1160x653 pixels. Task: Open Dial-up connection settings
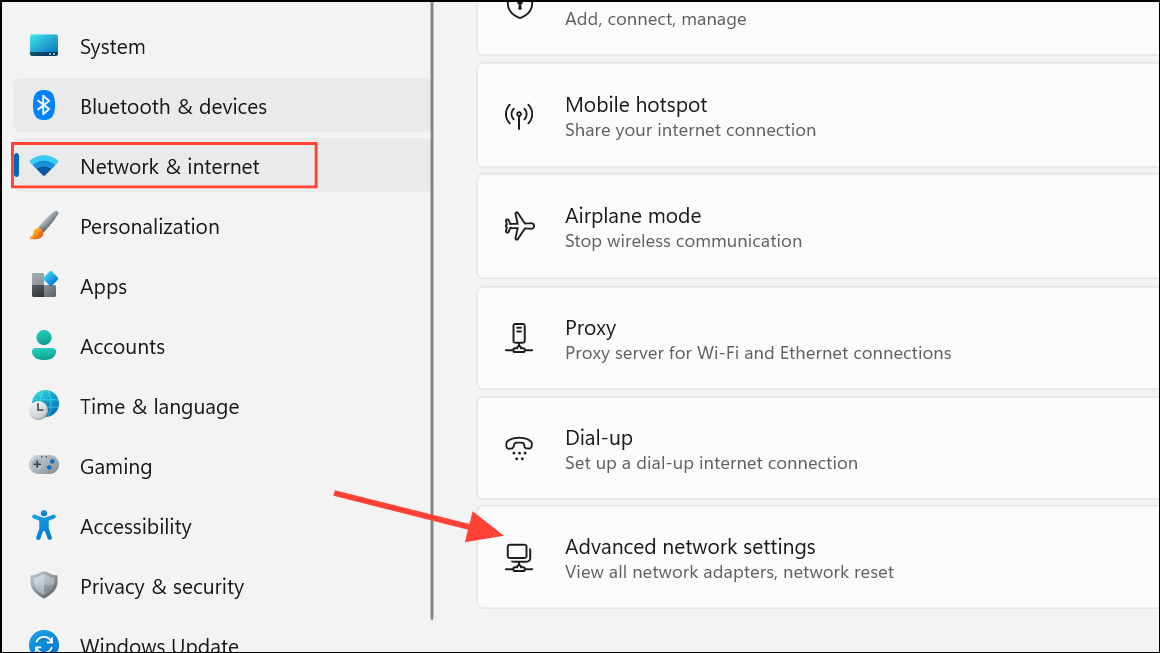(x=818, y=449)
